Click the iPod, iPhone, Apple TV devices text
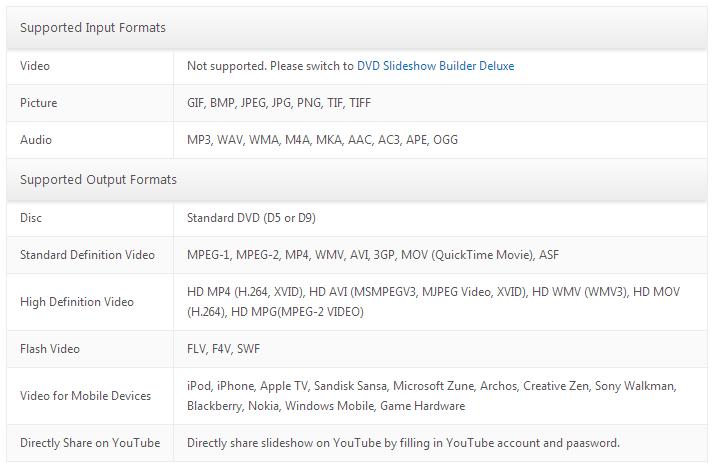Screen dimensions: 712x467 point(431,396)
